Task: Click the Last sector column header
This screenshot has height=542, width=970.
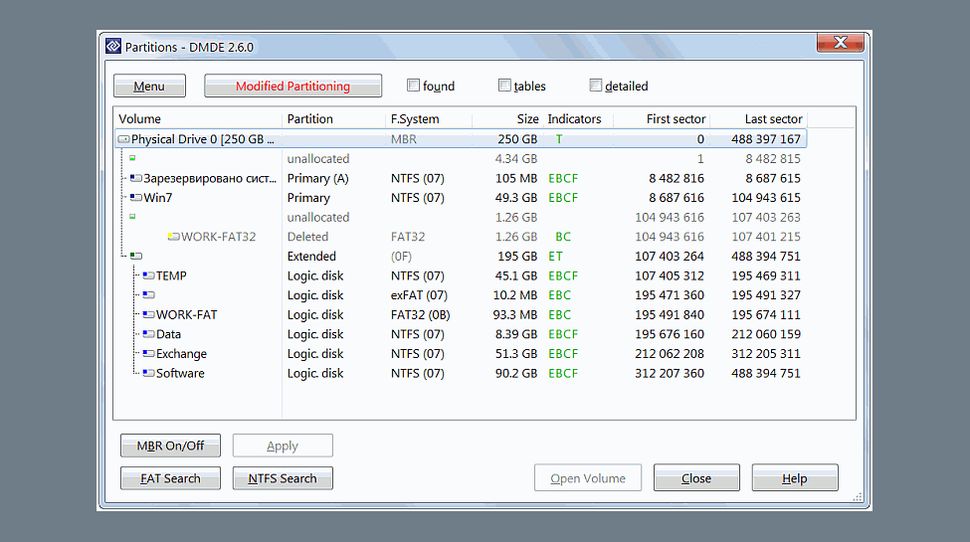Action: [x=758, y=119]
